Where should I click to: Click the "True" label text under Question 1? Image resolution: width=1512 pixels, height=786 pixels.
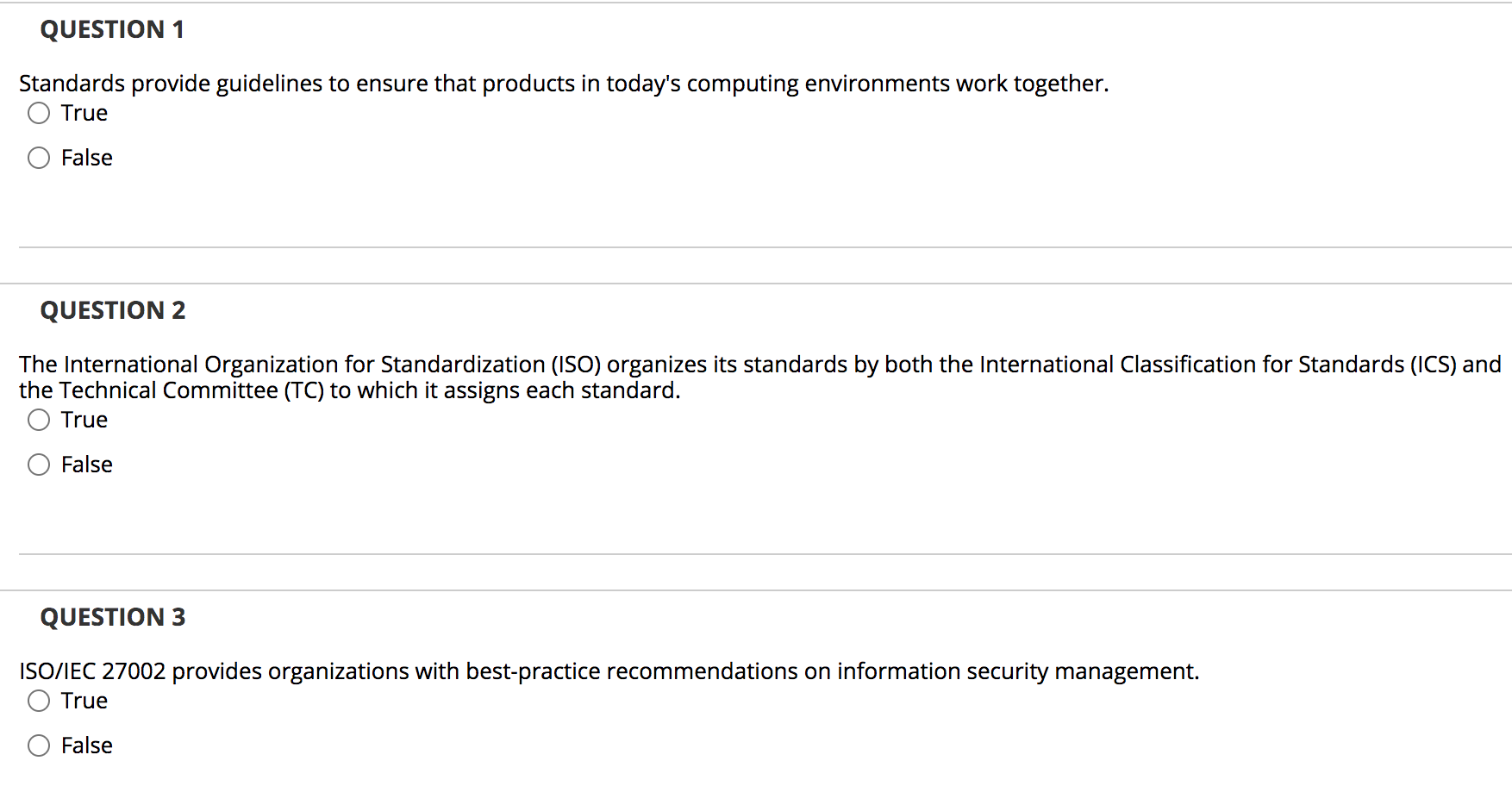[84, 114]
